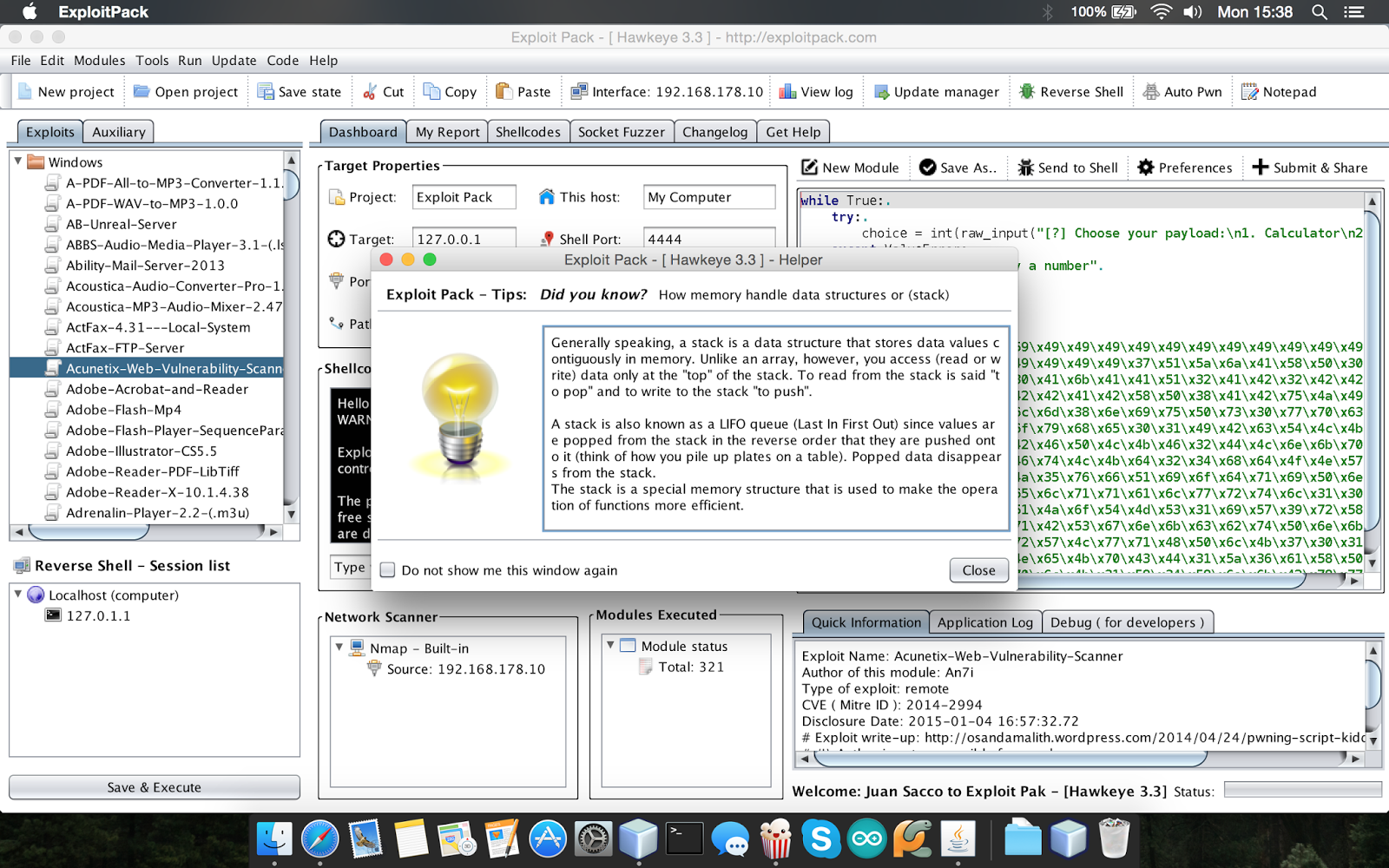Start Auto Pwn from the toolbar
The image size is (1389, 868).
point(1182,91)
